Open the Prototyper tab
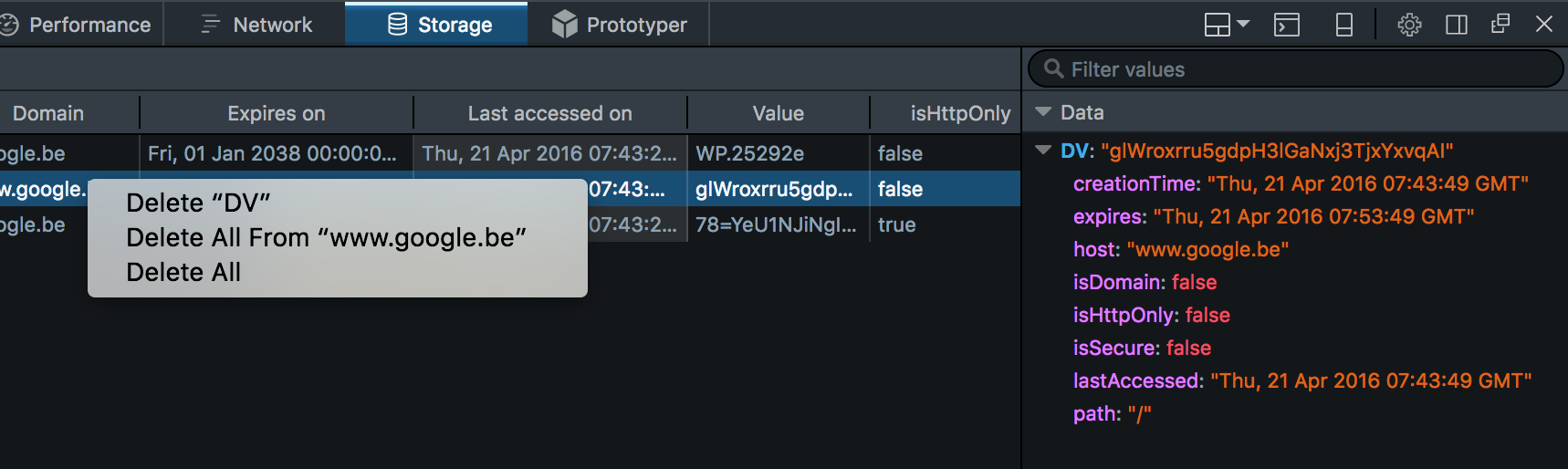Image resolution: width=1568 pixels, height=469 pixels. [x=619, y=25]
